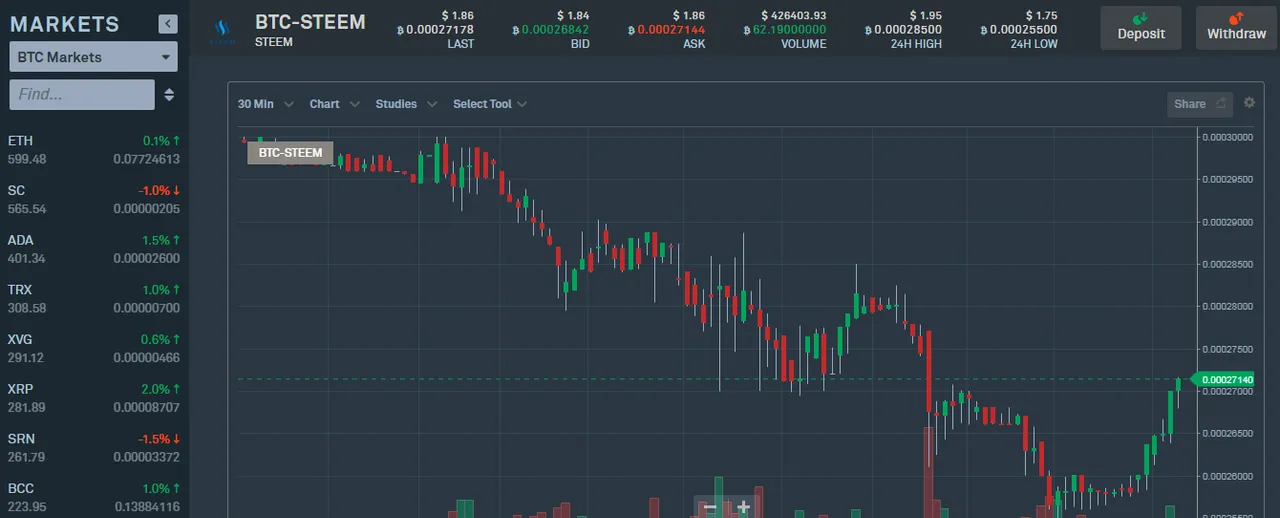Open chart settings gear icon

point(1249,103)
